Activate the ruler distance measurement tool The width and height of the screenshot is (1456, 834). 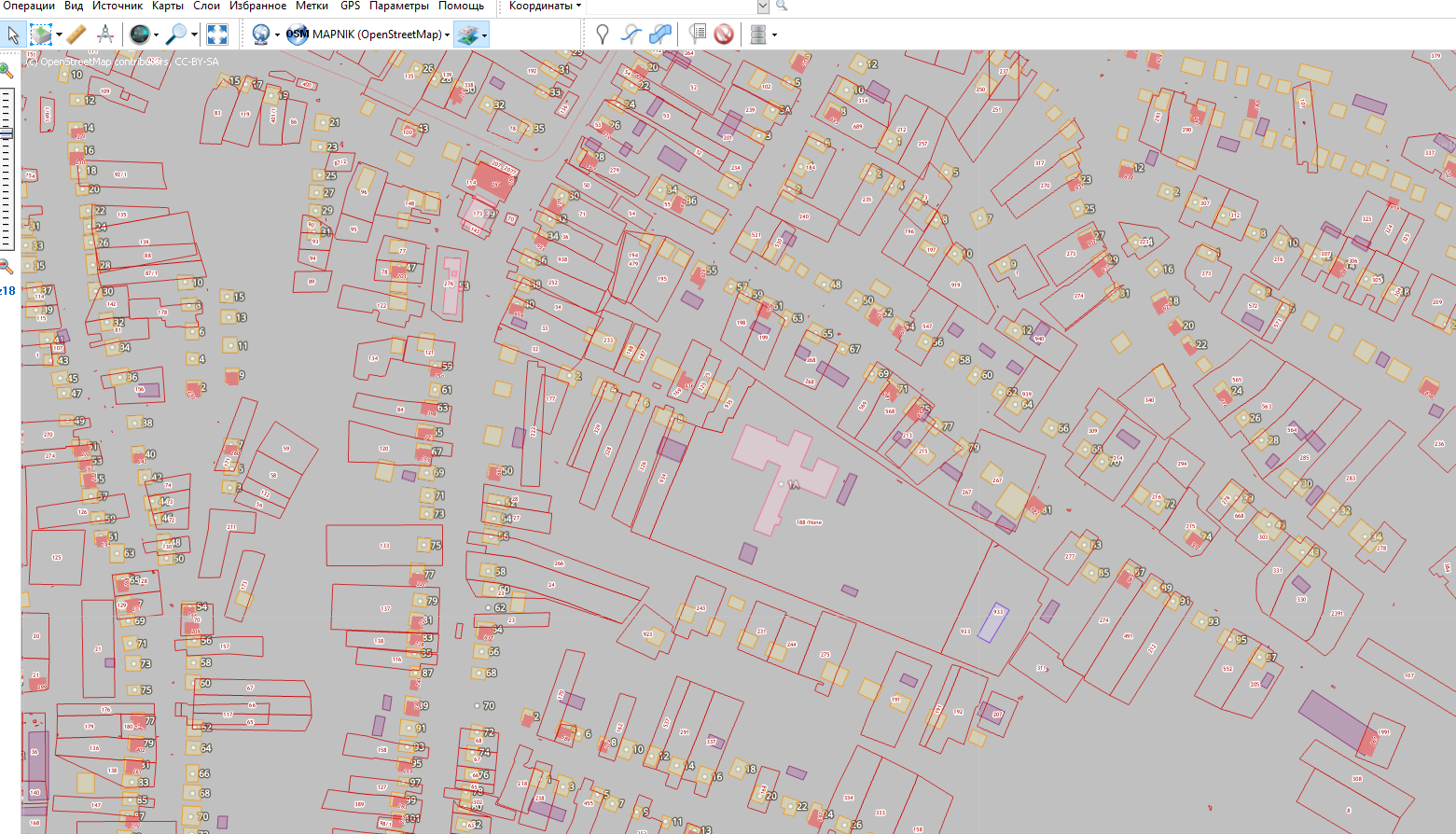(76, 35)
